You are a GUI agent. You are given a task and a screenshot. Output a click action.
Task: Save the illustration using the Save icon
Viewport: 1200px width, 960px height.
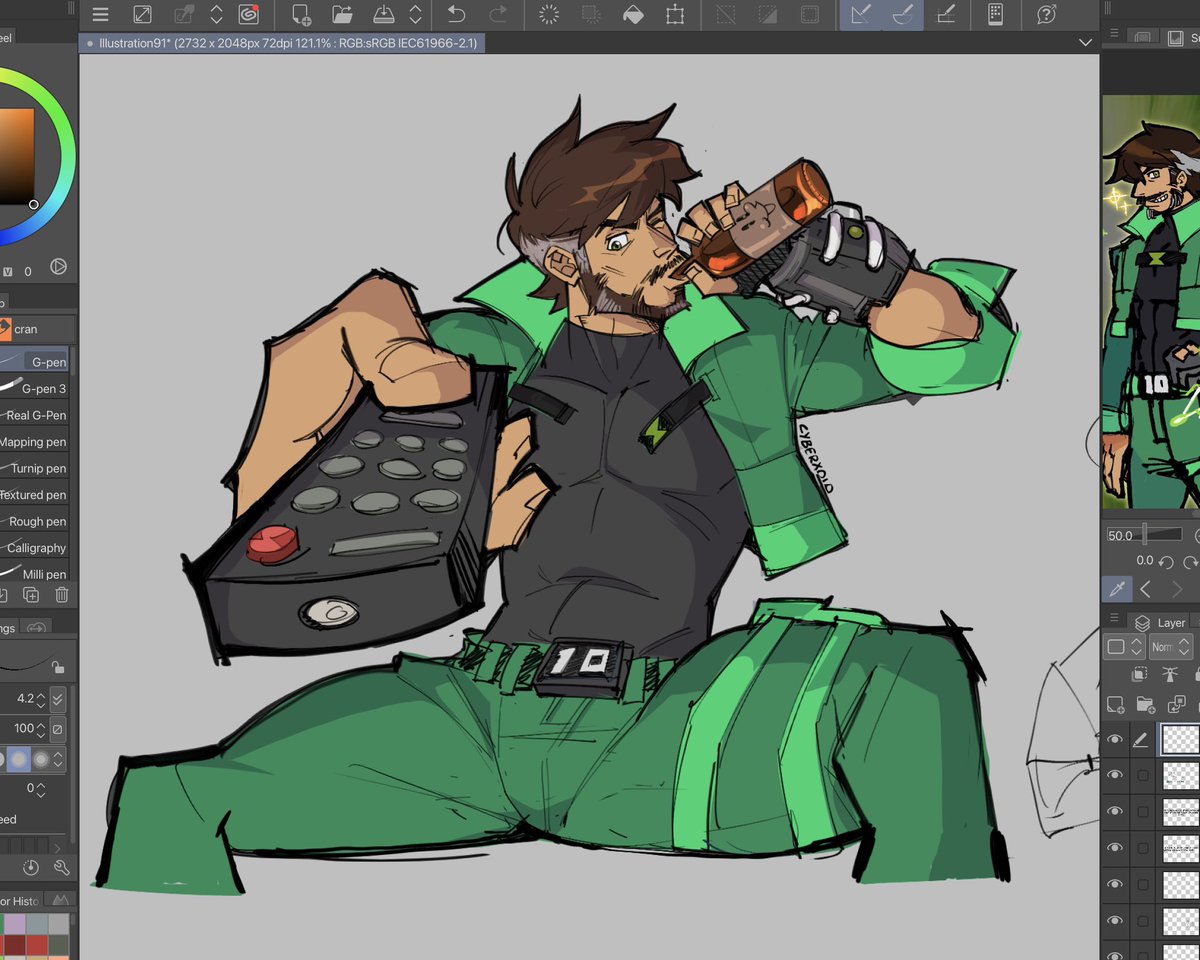tap(384, 14)
